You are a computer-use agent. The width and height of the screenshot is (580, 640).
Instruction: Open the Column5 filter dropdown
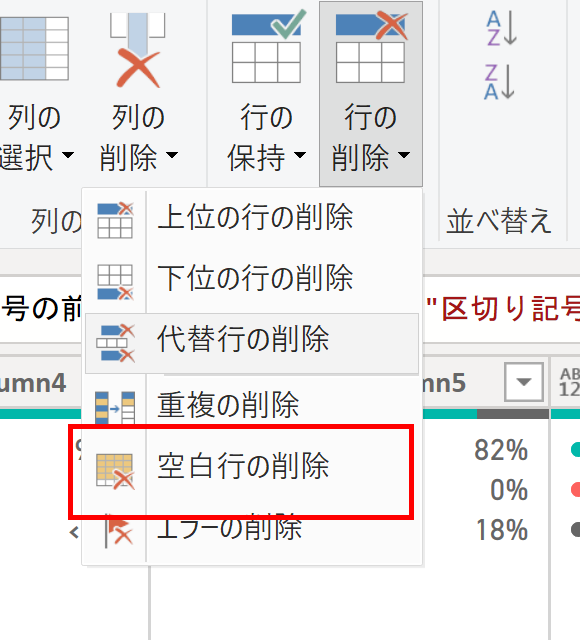coord(524,382)
